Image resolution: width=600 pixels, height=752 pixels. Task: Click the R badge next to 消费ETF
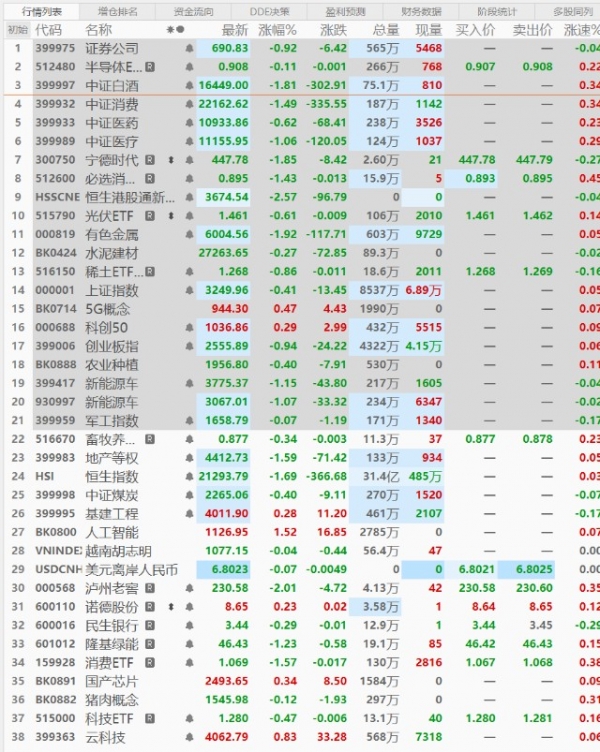pos(151,663)
